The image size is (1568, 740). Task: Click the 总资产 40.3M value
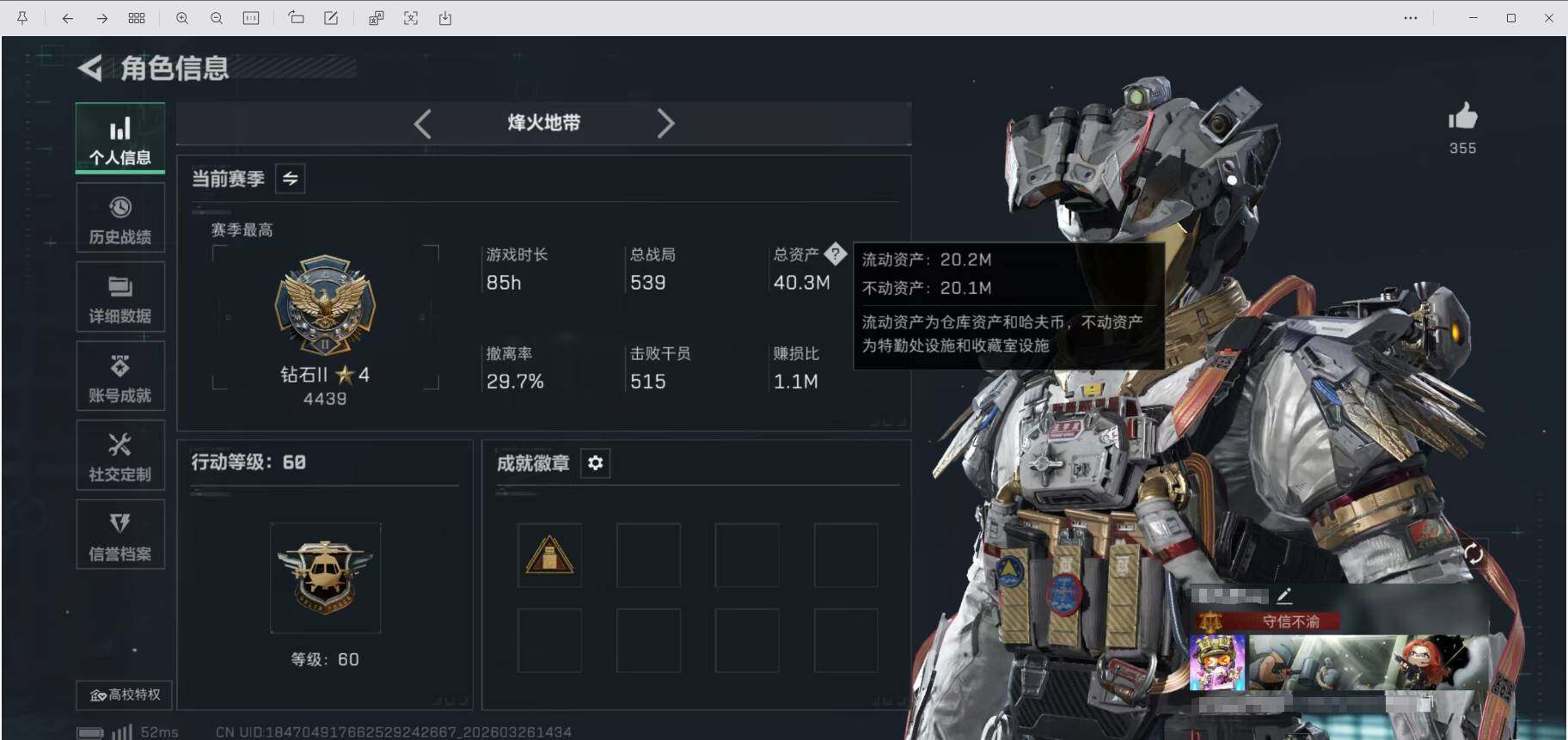click(x=801, y=283)
